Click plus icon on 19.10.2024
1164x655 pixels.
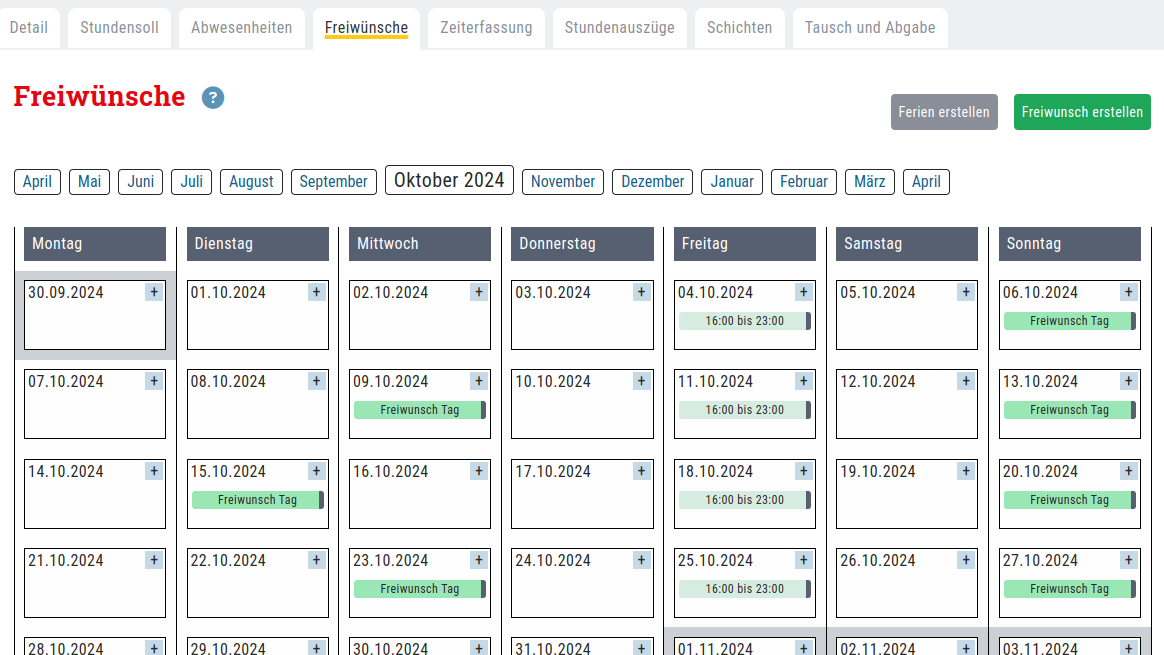click(966, 471)
